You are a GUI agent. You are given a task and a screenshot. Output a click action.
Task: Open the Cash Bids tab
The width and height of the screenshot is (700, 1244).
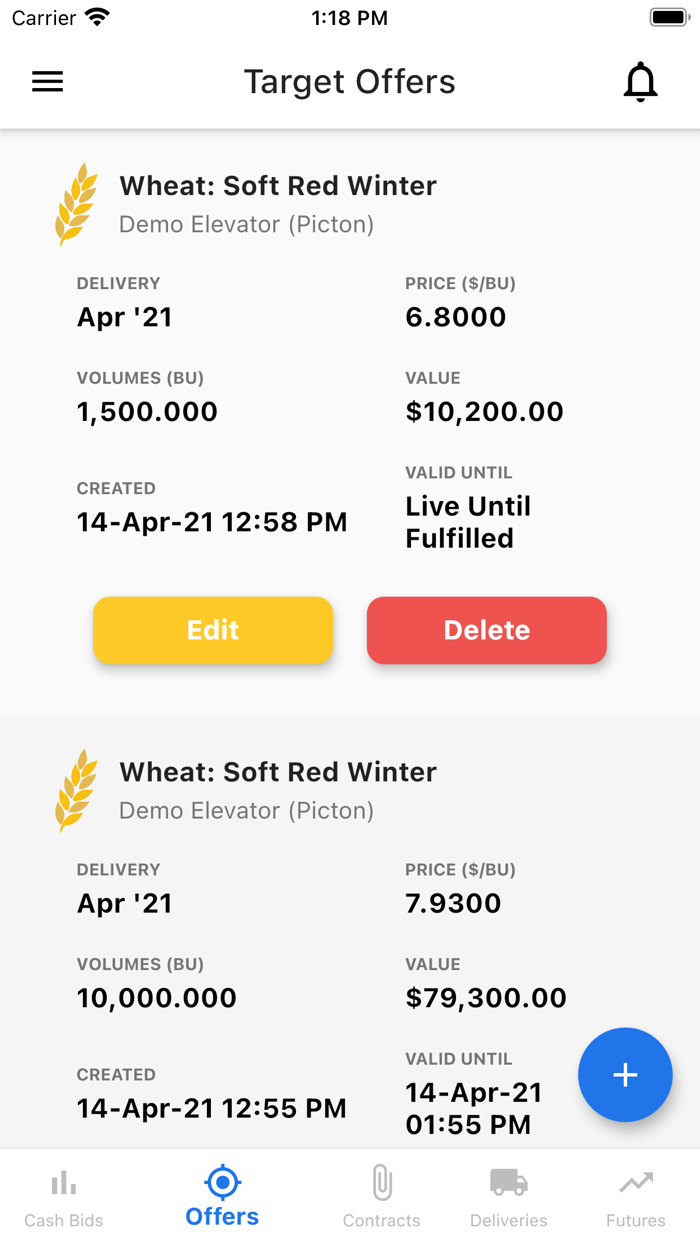tap(63, 1195)
